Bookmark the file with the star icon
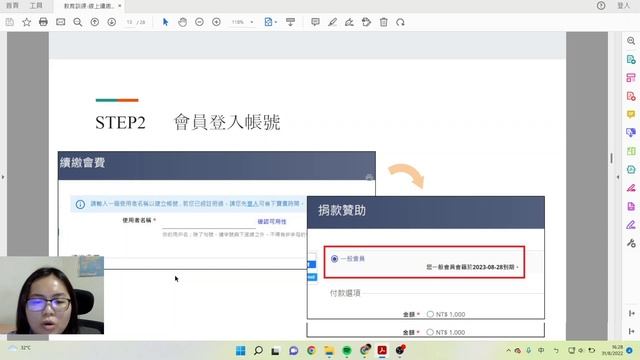The height and width of the screenshot is (360, 640). pyautogui.click(x=27, y=22)
